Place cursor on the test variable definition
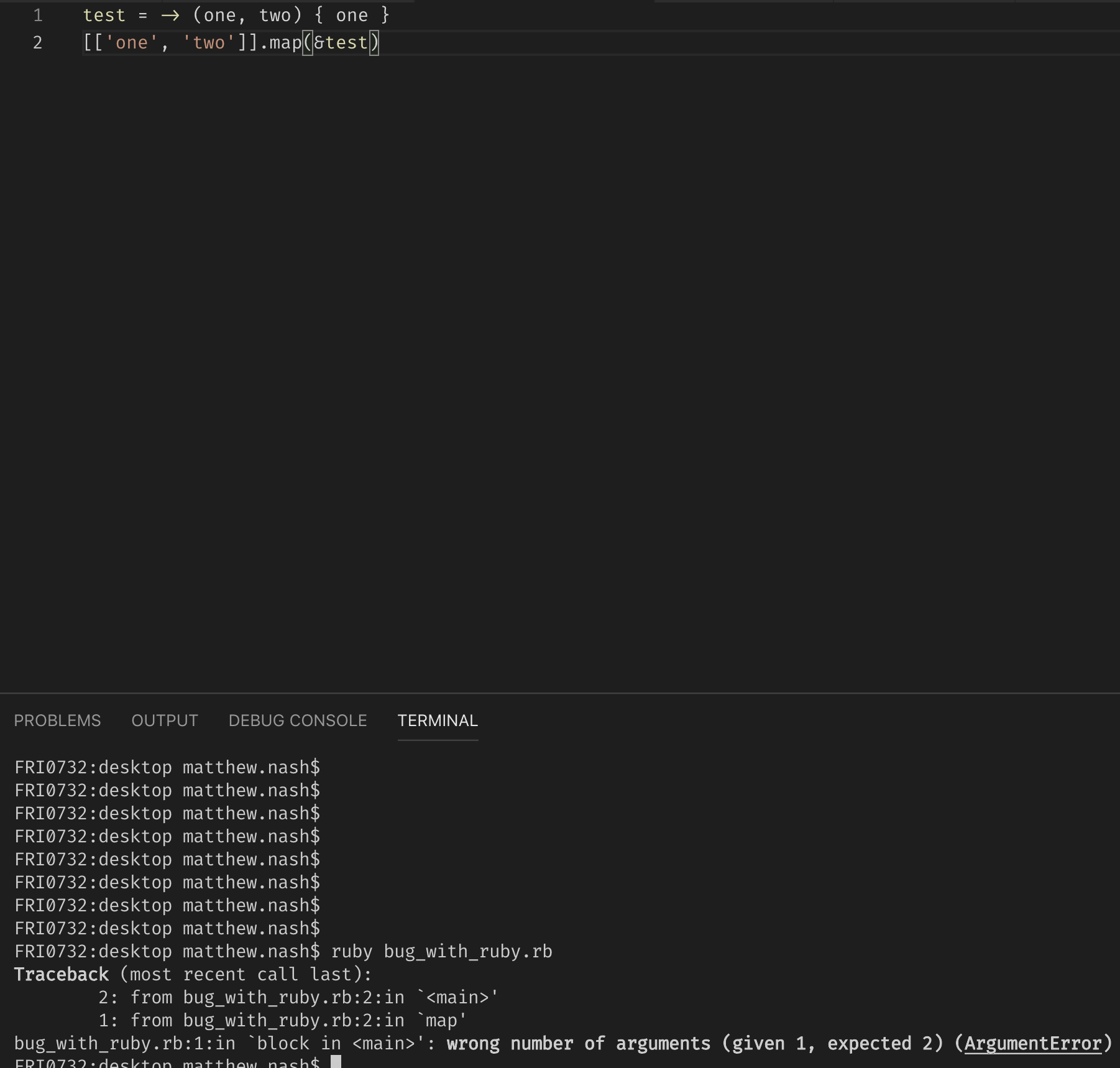 [x=104, y=16]
